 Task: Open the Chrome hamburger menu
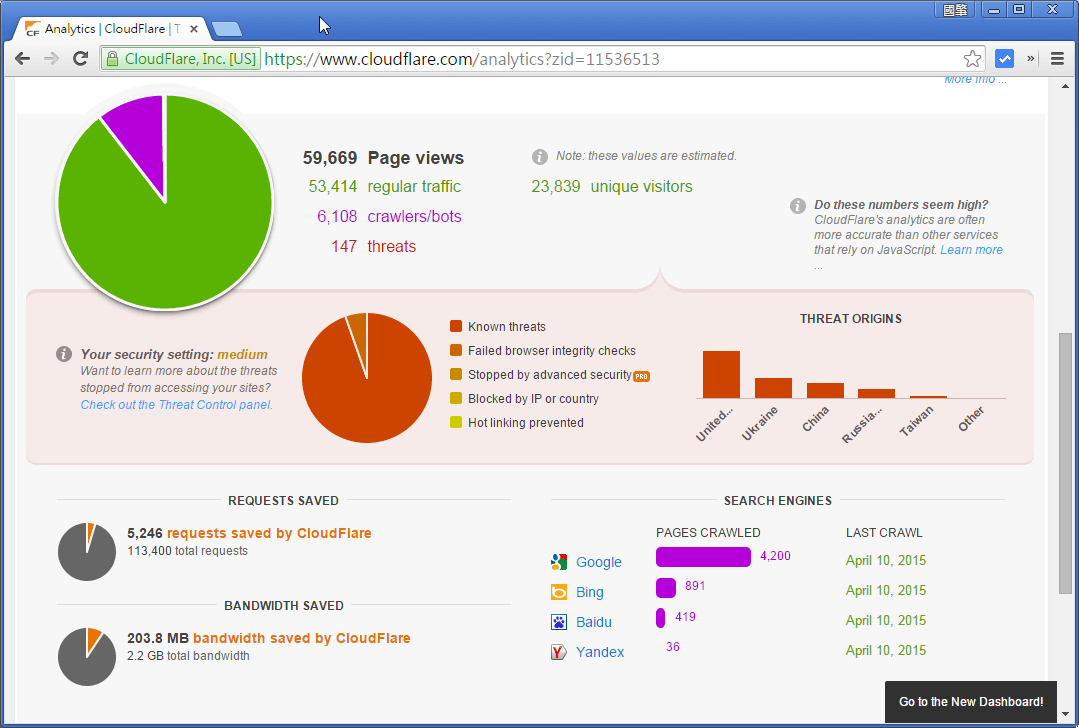(1057, 58)
